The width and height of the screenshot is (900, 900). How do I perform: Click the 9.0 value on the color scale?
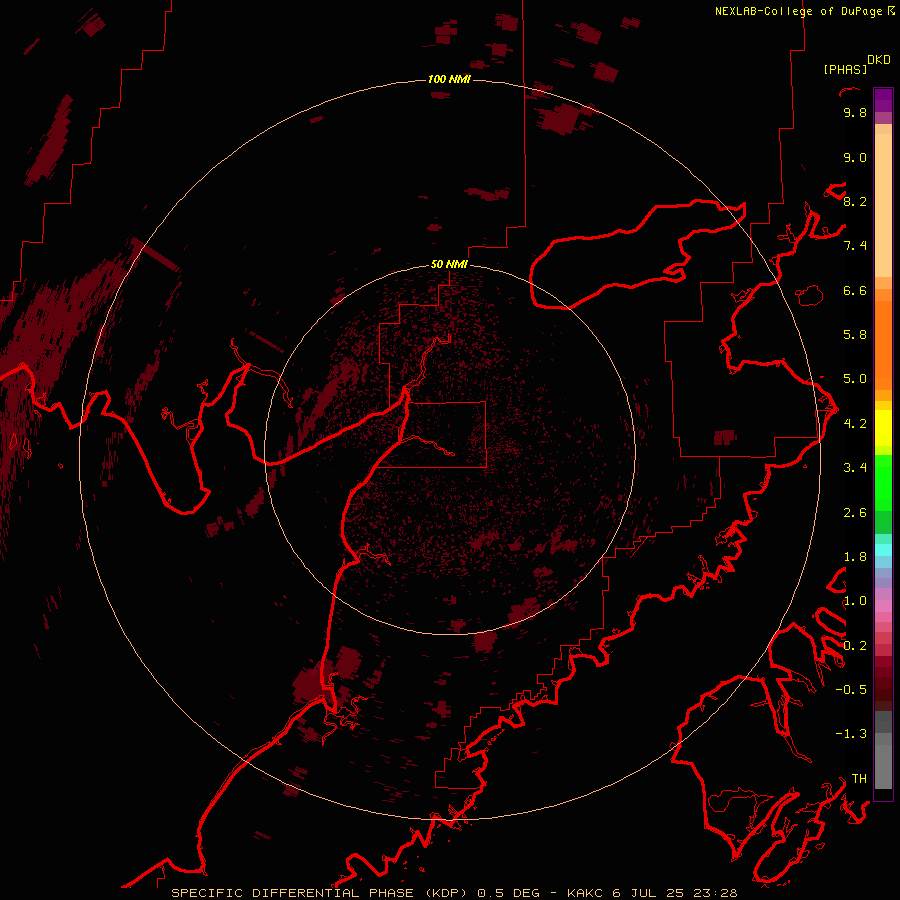[855, 157]
